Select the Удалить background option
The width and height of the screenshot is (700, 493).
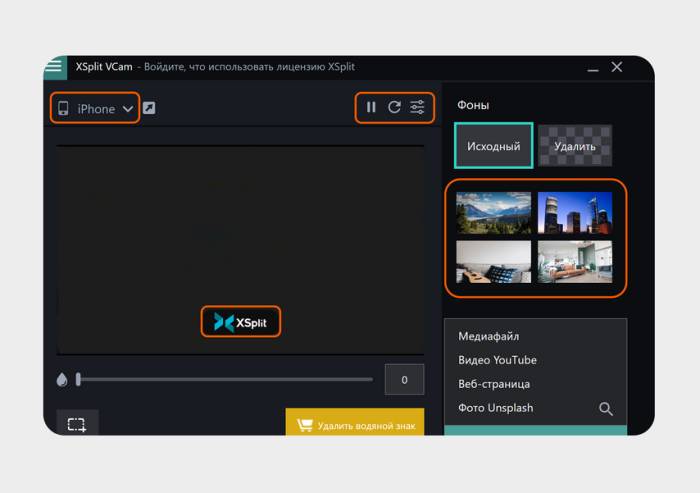575,146
